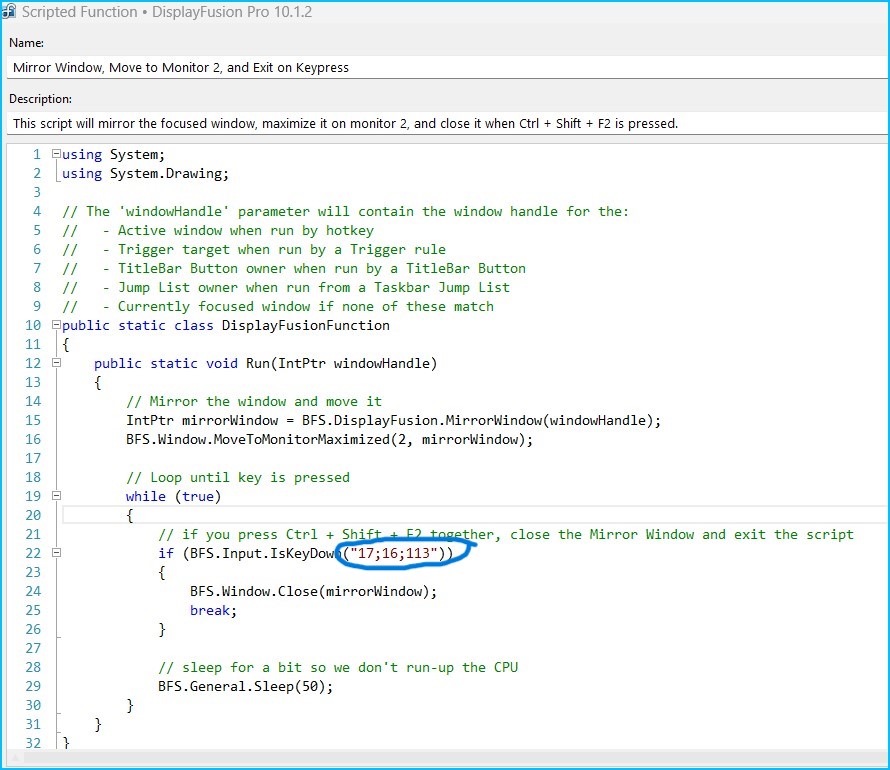890x770 pixels.
Task: Collapse the while (true) loop block
Action: (x=56, y=497)
